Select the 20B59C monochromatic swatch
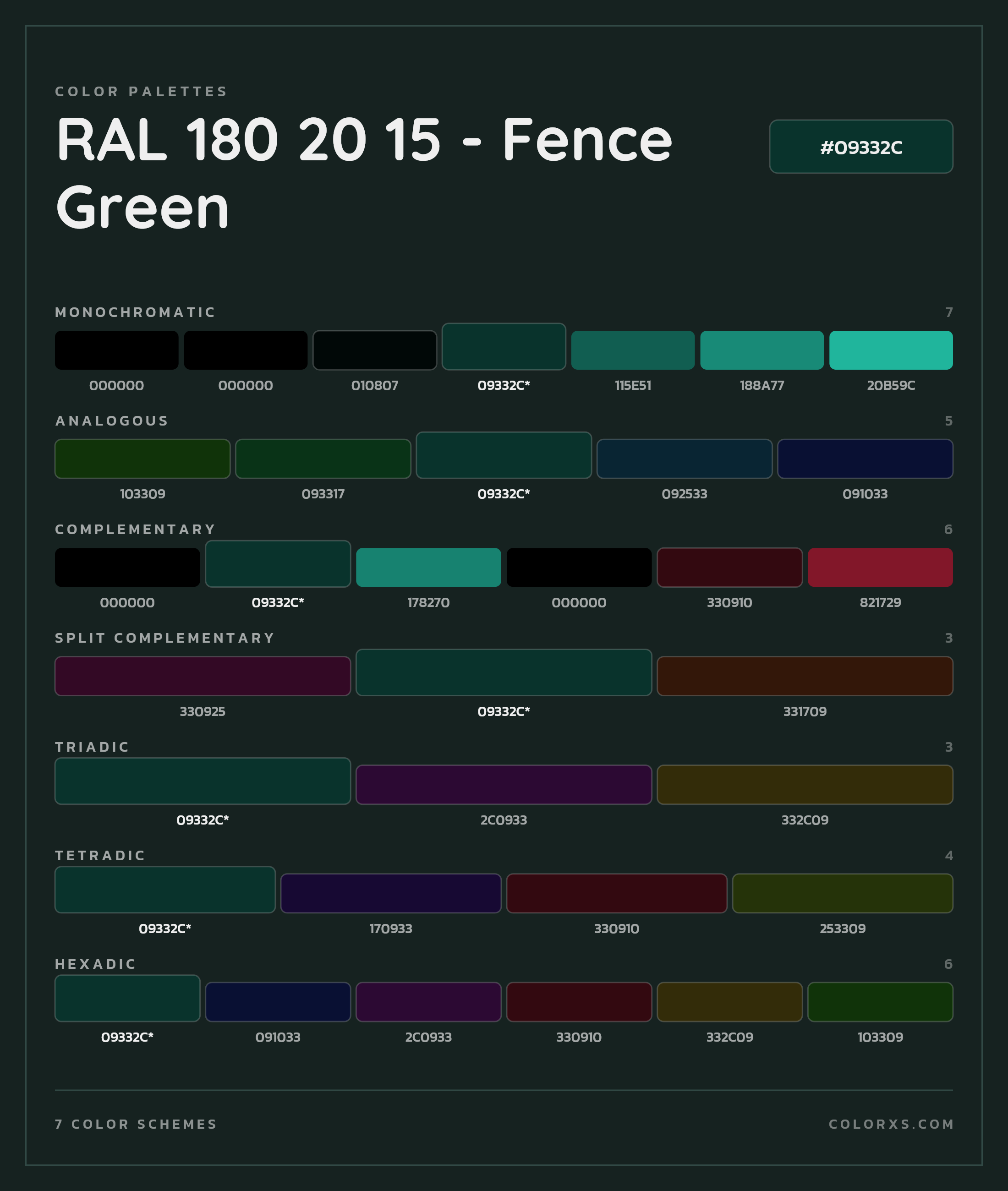The height and width of the screenshot is (1191, 1008). coord(891,350)
